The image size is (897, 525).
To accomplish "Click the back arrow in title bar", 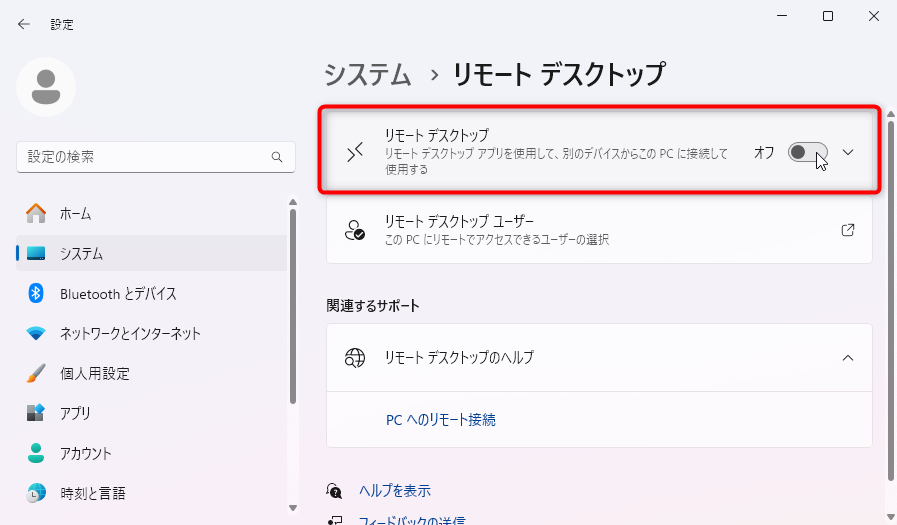I will coord(23,24).
